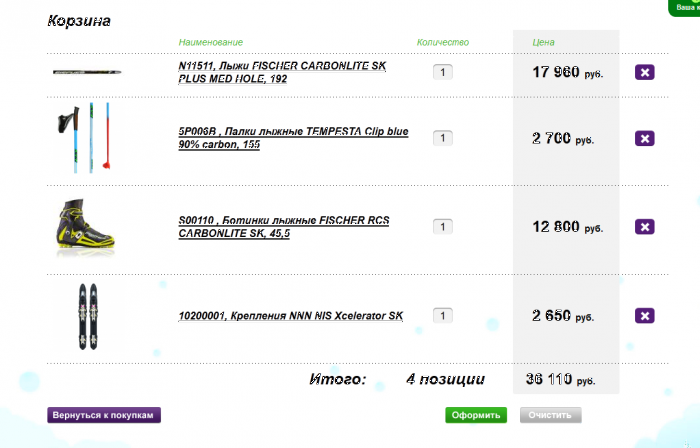The height and width of the screenshot is (448, 700).
Task: Click the quantity field for the skis
Action: pos(443,72)
